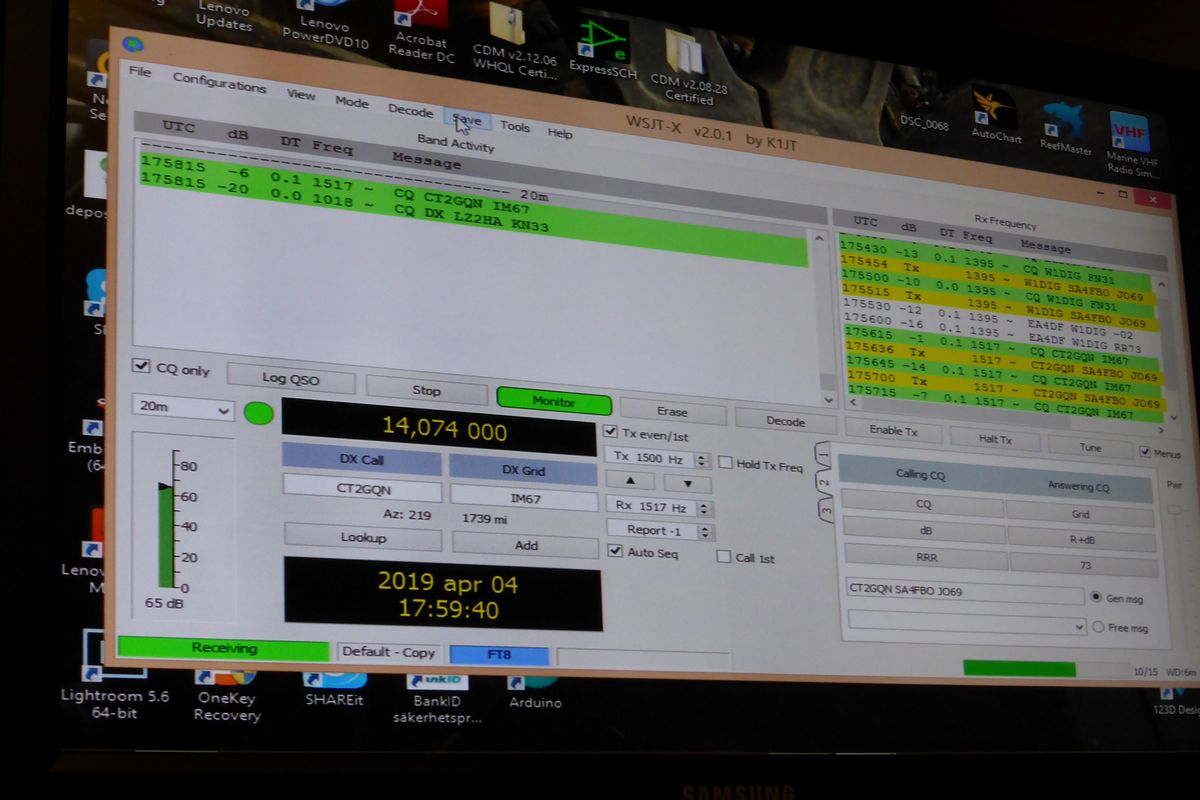Screen dimensions: 1200x800
Task: Uncheck Tx even/1st option
Action: [x=612, y=432]
